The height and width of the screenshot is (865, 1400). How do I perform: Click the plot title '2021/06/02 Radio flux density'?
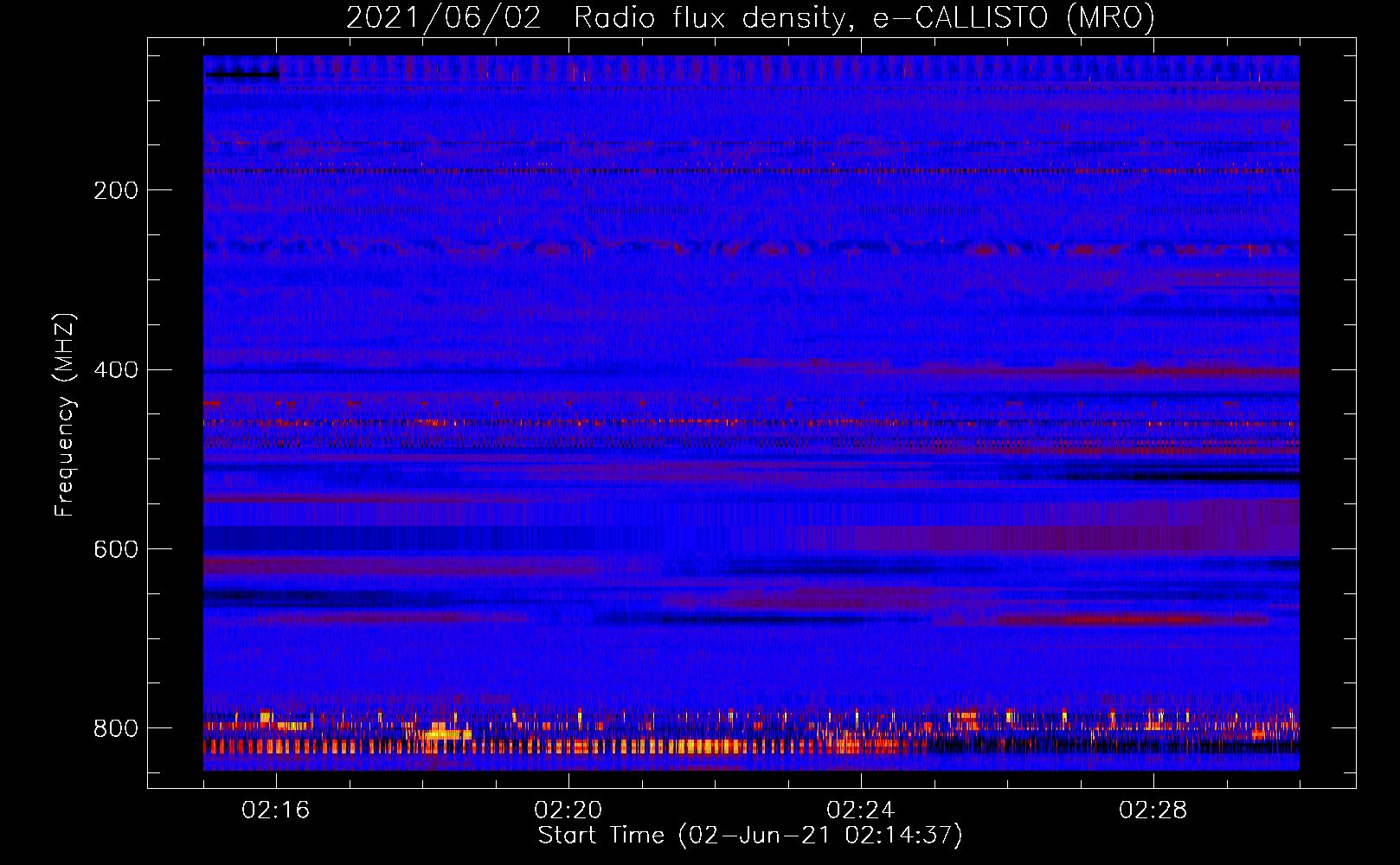click(x=750, y=18)
